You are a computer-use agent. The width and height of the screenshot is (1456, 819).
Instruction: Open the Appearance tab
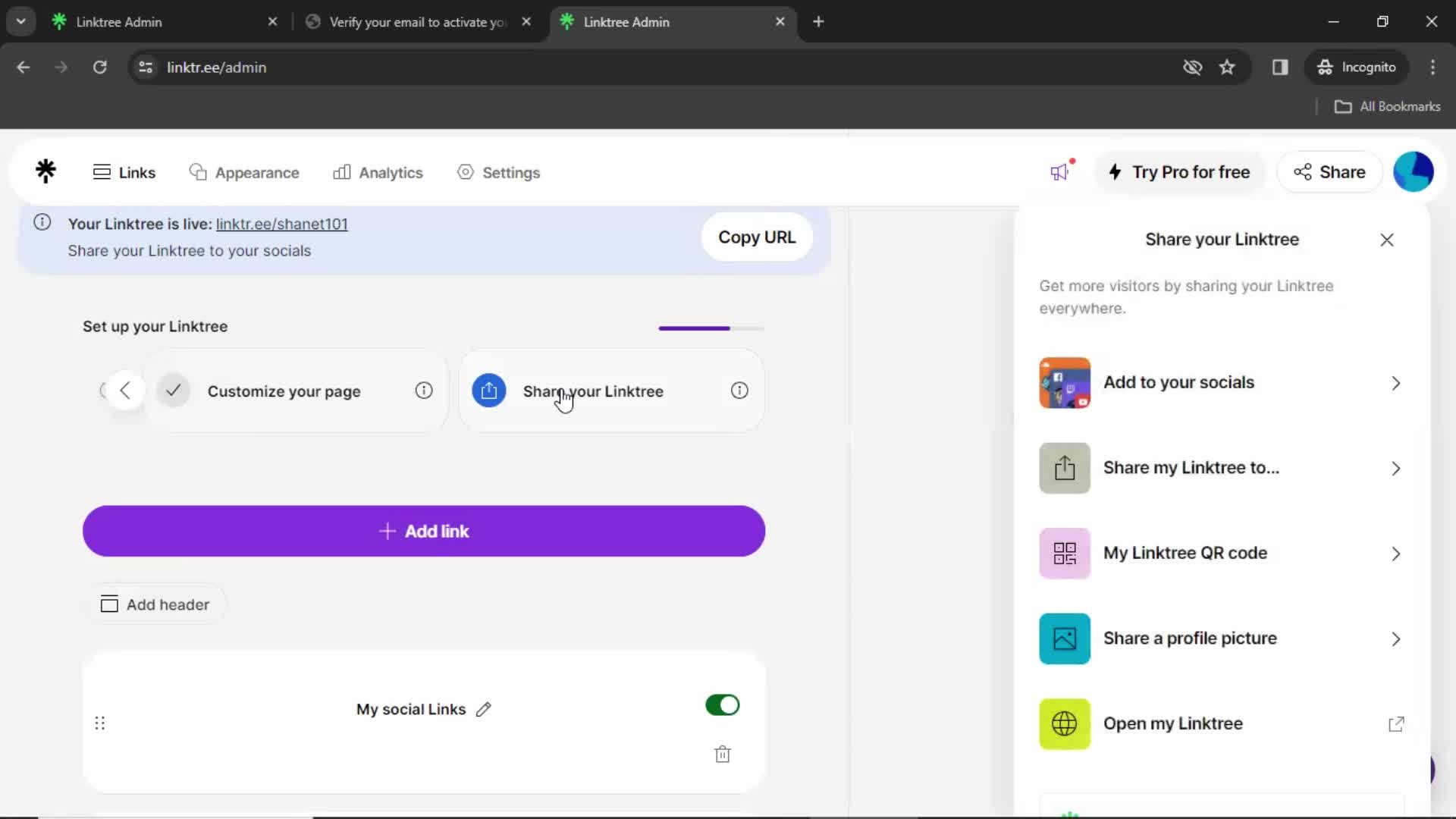tap(244, 172)
